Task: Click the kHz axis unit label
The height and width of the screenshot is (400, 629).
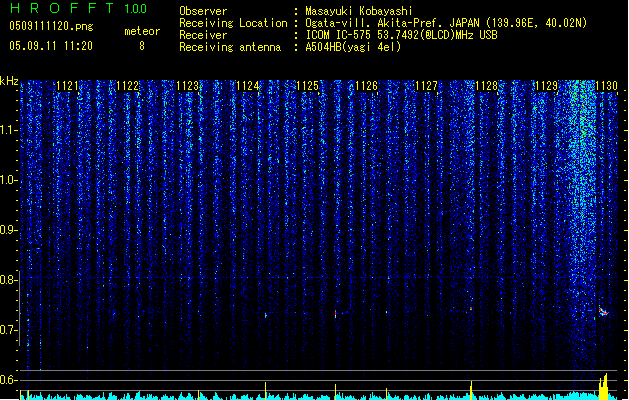Action: coord(9,81)
